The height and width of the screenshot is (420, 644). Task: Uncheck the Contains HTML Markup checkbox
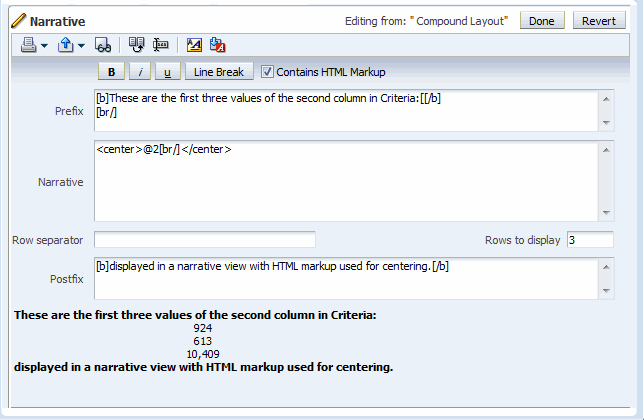[x=267, y=72]
